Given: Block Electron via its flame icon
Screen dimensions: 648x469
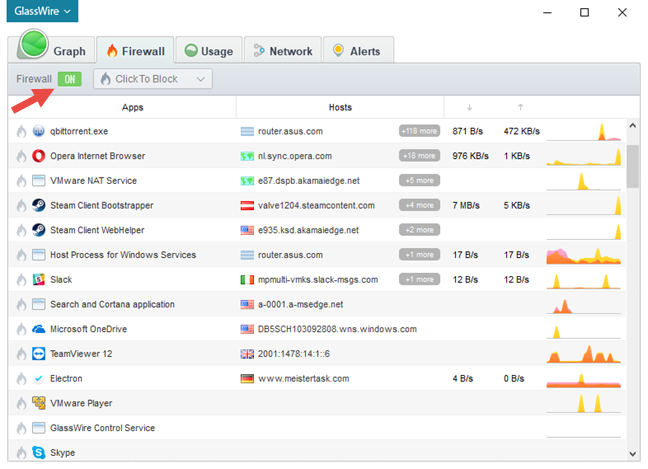Looking at the screenshot, I should coord(21,379).
